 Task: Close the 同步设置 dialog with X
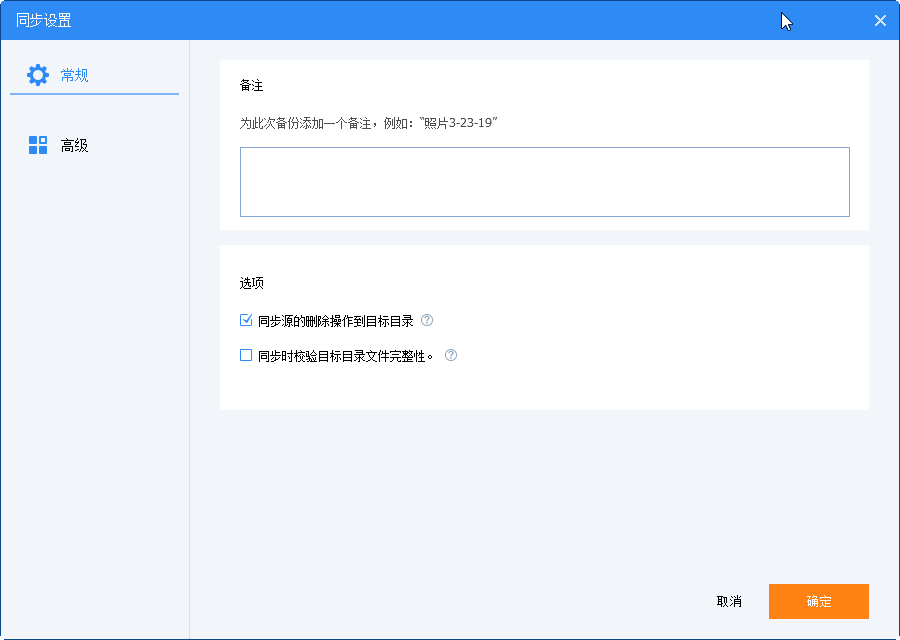tap(880, 20)
